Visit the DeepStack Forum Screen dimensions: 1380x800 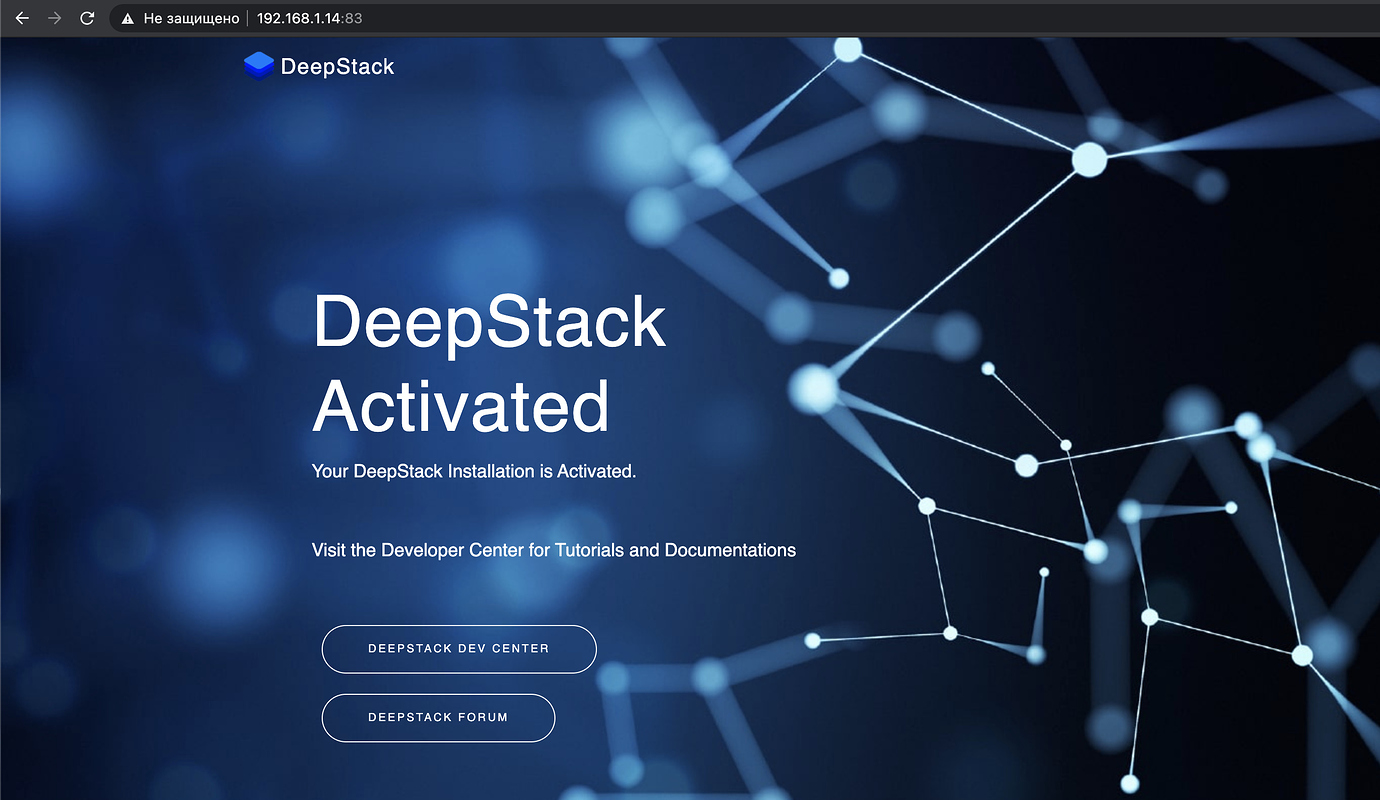(x=437, y=717)
